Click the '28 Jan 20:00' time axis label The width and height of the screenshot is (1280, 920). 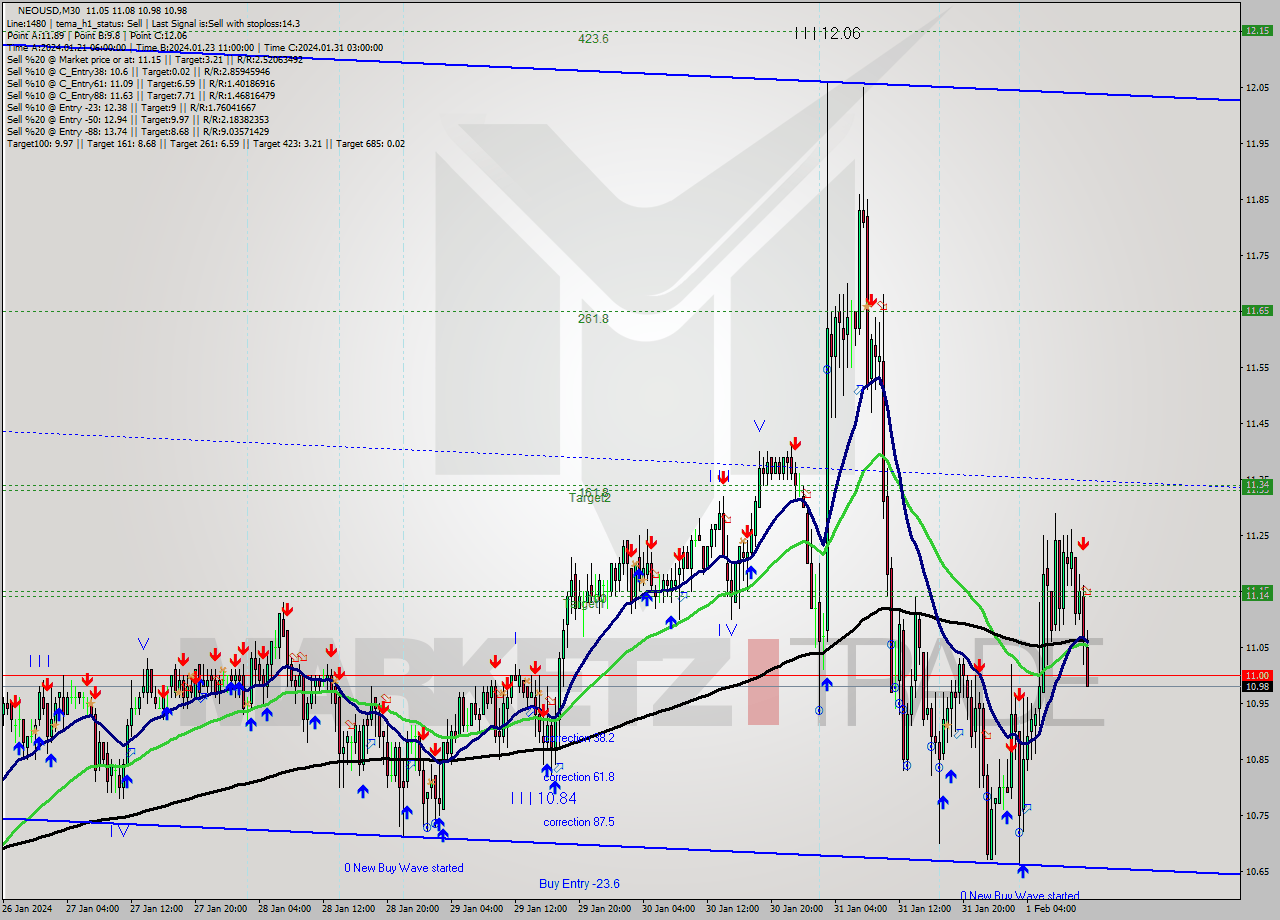tap(413, 909)
